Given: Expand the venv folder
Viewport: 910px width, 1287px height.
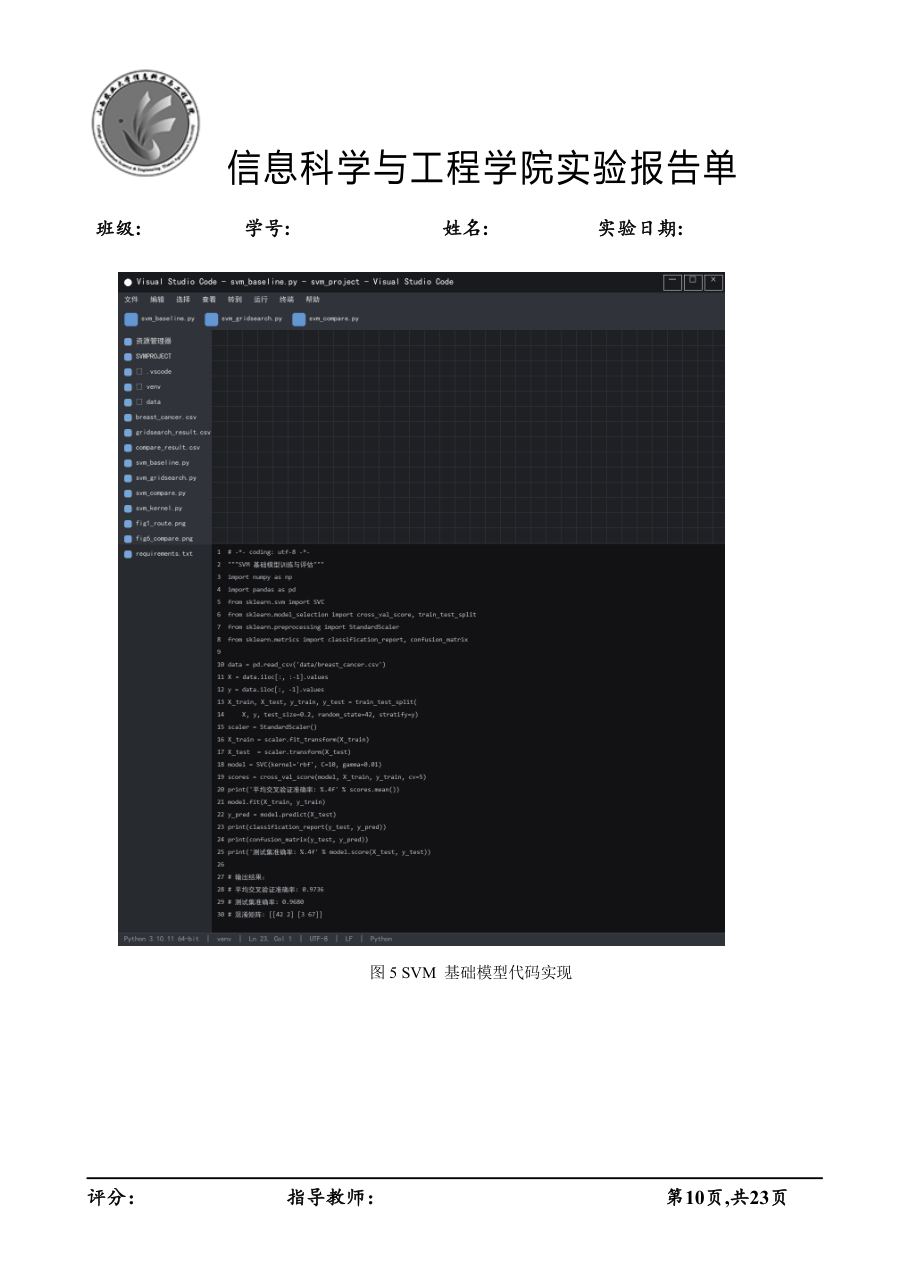Looking at the screenshot, I should 140,386.
